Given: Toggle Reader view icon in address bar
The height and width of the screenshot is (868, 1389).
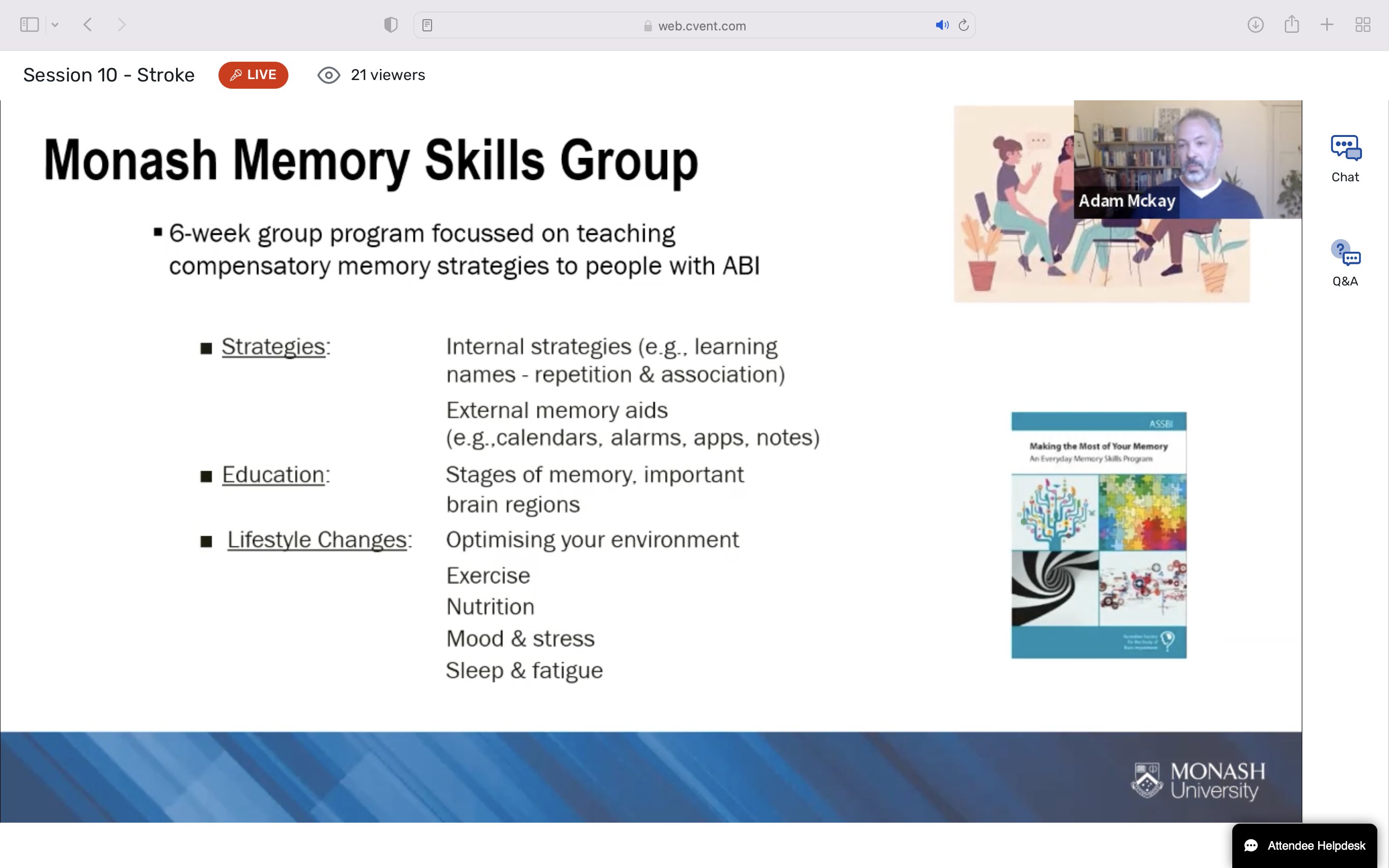Looking at the screenshot, I should (427, 25).
